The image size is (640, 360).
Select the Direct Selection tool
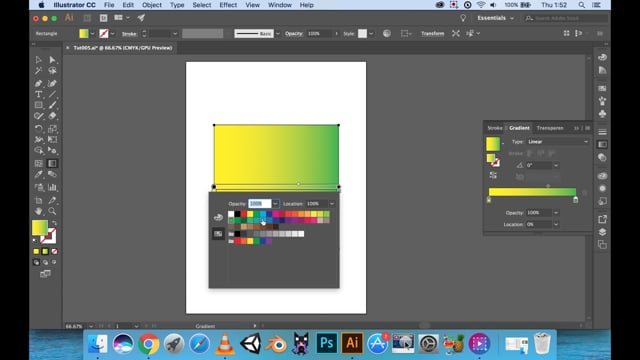[x=52, y=60]
